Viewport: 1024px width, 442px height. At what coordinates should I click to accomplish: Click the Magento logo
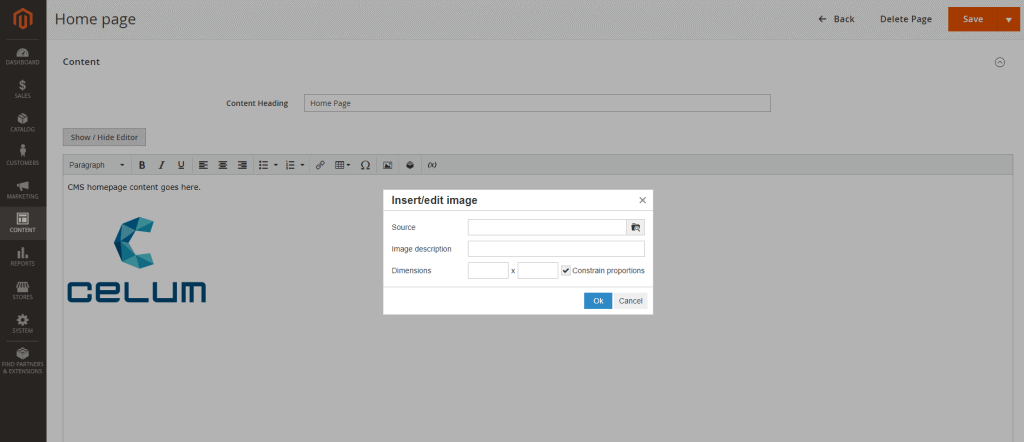tap(23, 19)
